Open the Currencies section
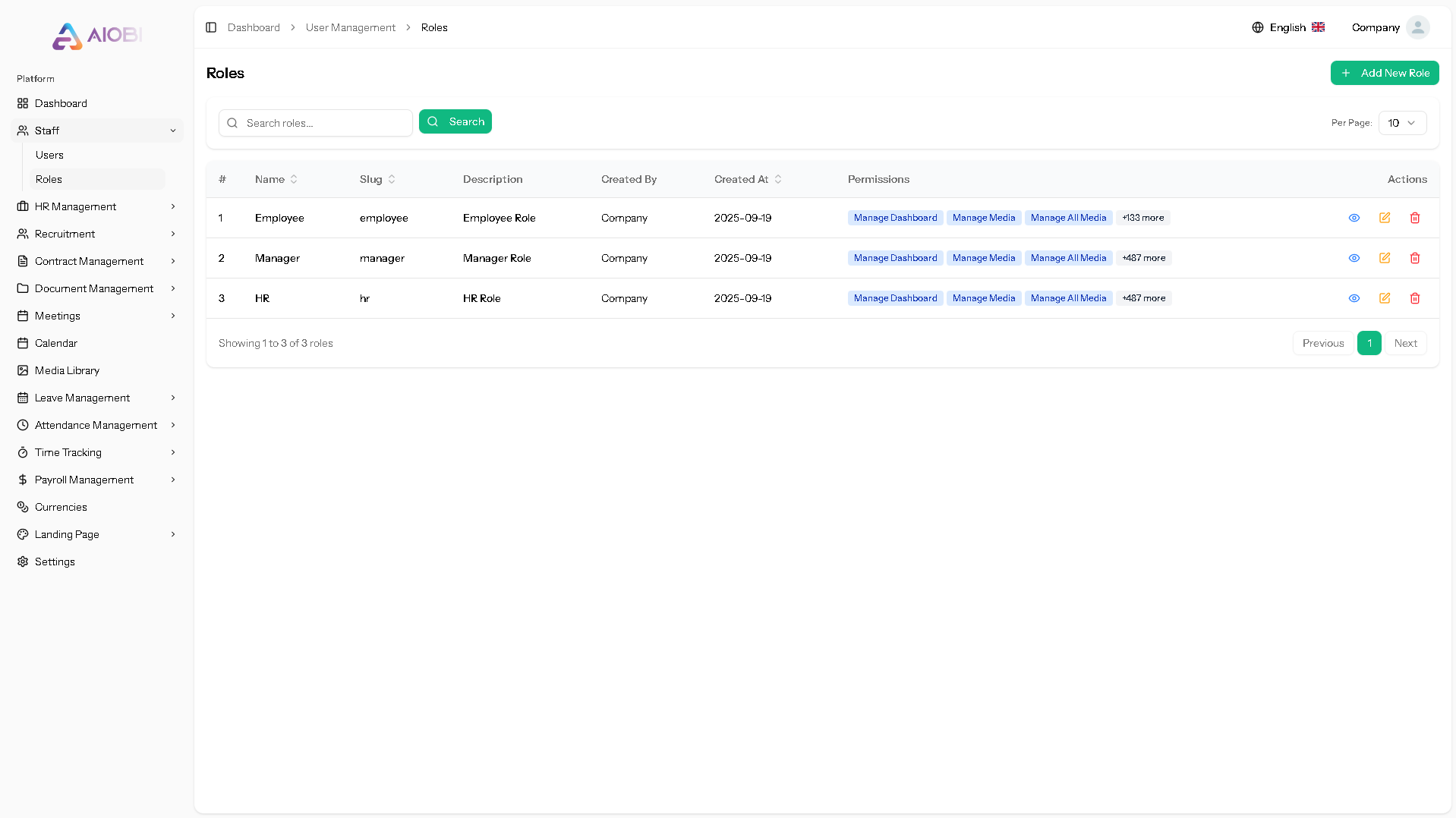This screenshot has width=1456, height=818. (x=60, y=507)
